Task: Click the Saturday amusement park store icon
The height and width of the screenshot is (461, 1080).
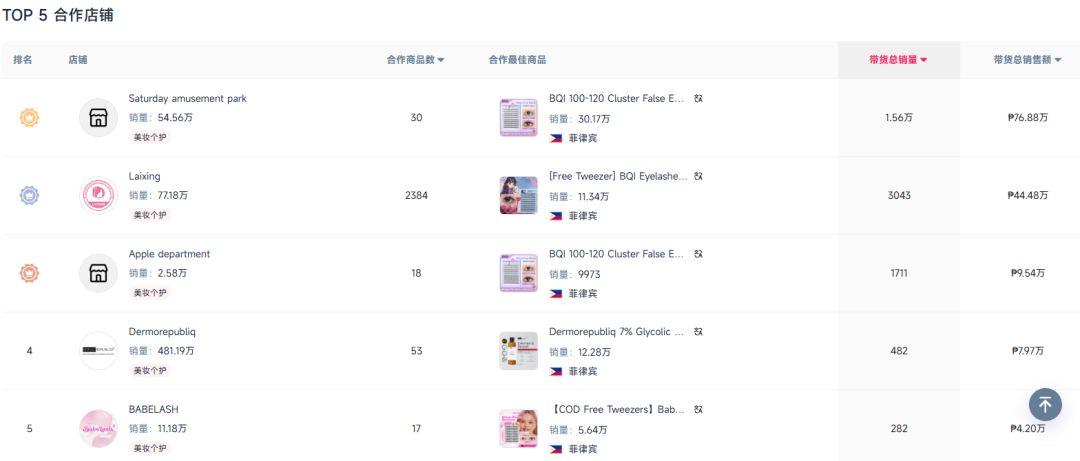Action: tap(98, 118)
